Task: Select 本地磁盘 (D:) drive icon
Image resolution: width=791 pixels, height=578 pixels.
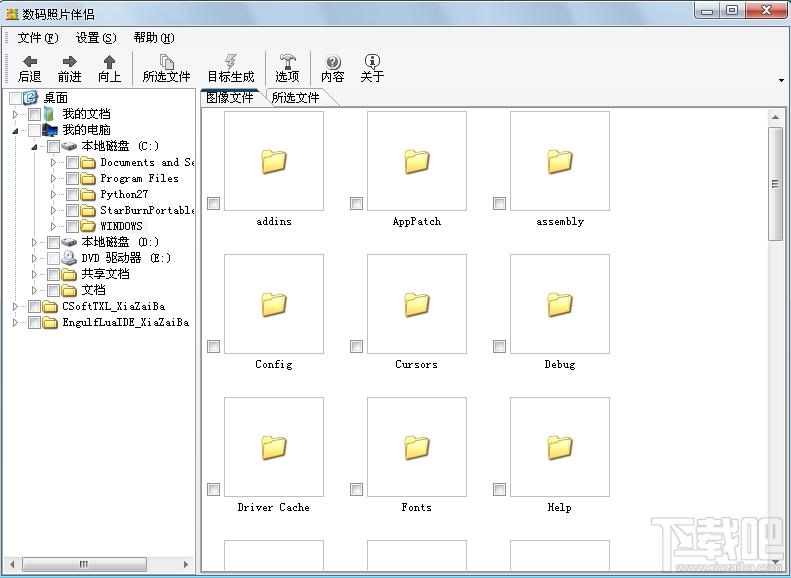Action: pyautogui.click(x=69, y=242)
